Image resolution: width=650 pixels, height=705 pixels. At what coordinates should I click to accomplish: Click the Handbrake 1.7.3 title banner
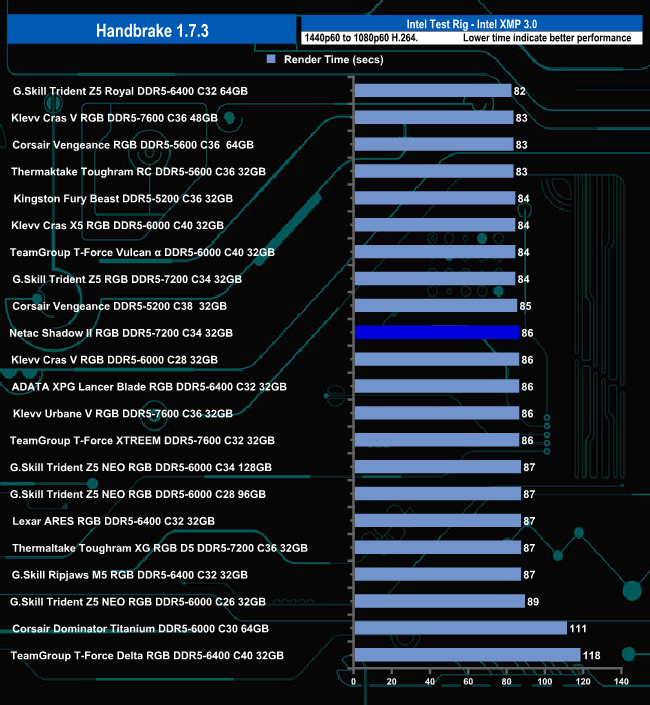(x=152, y=30)
